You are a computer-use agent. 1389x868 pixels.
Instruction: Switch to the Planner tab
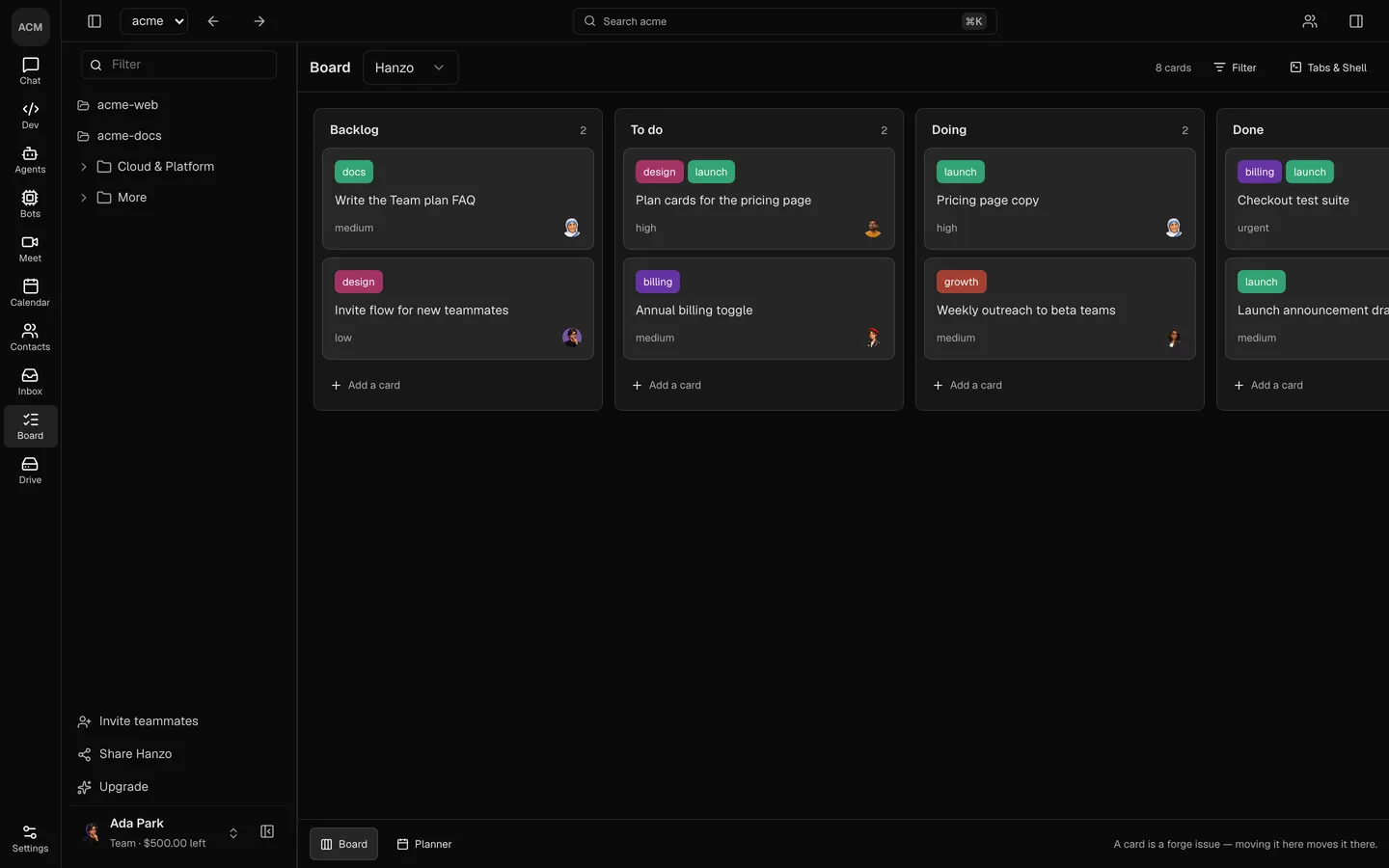(424, 844)
